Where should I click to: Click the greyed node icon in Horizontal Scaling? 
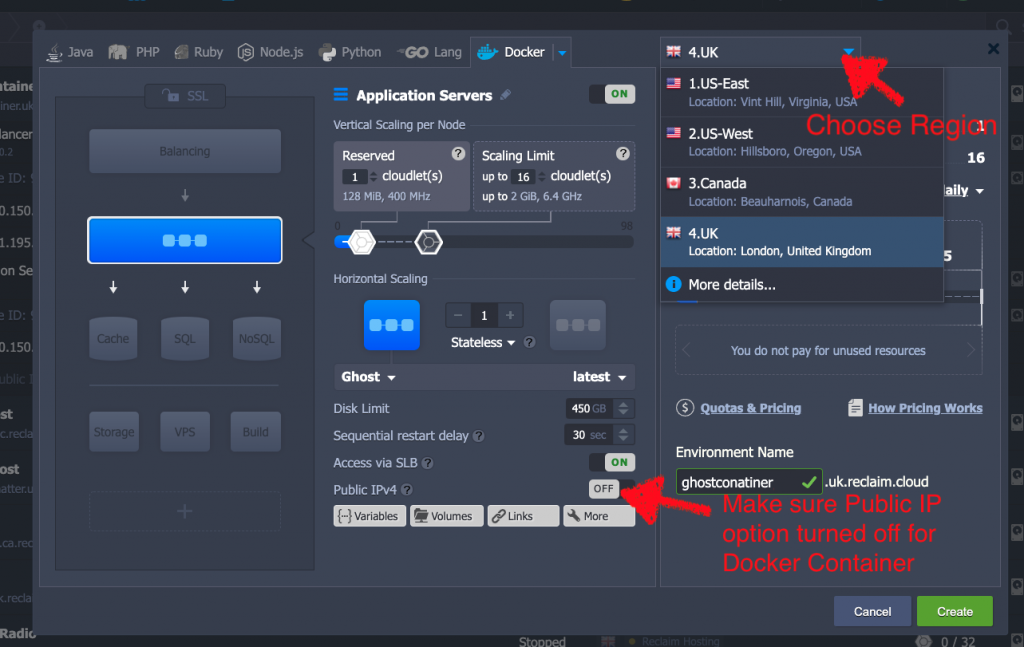[578, 324]
